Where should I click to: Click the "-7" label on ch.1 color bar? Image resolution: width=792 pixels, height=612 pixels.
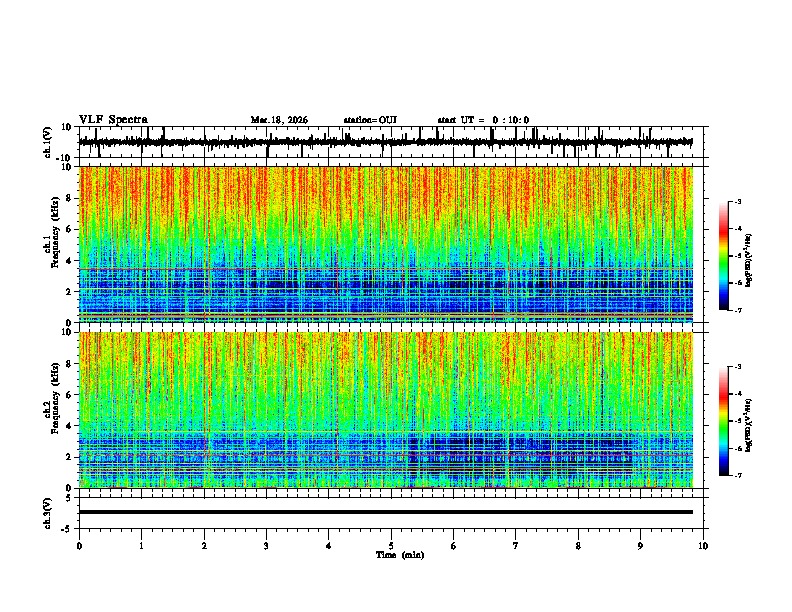pos(738,310)
